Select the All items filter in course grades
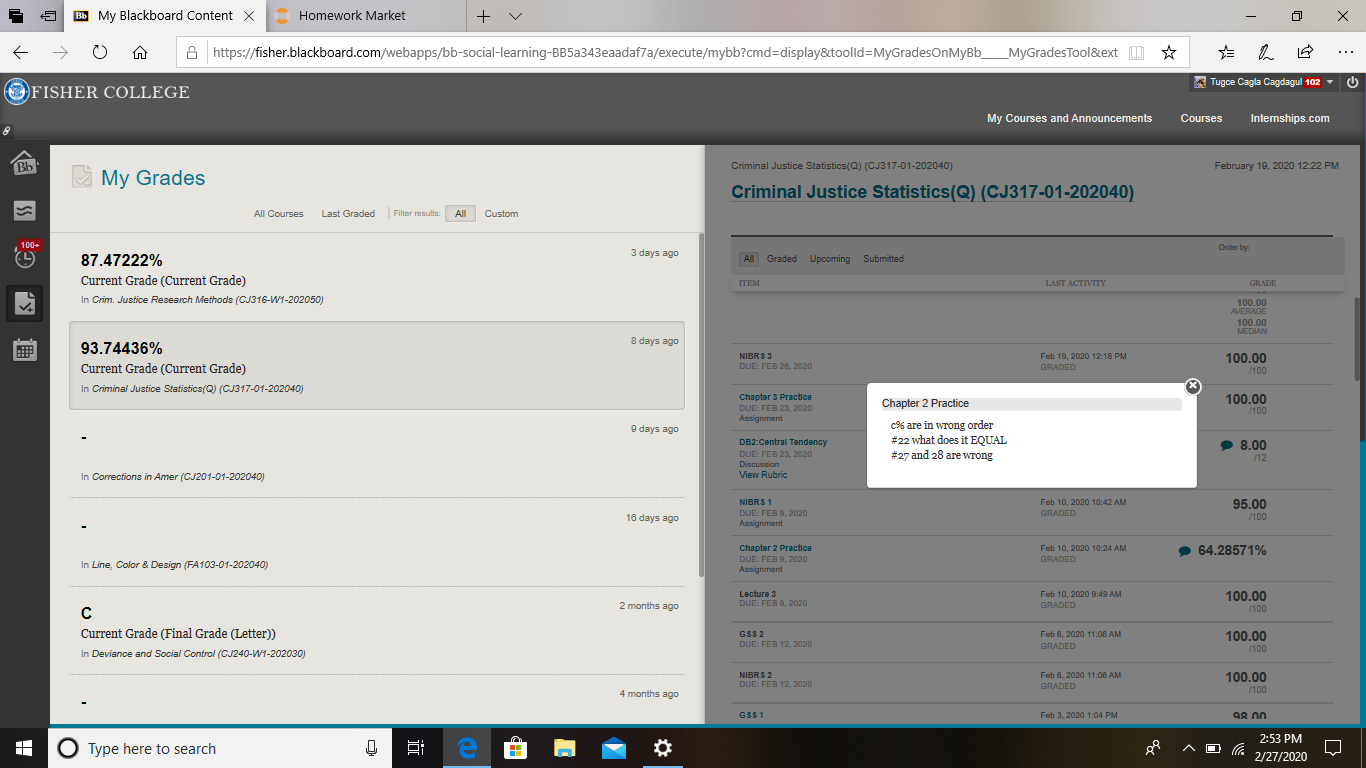Screen dimensions: 1366x768 pos(748,259)
